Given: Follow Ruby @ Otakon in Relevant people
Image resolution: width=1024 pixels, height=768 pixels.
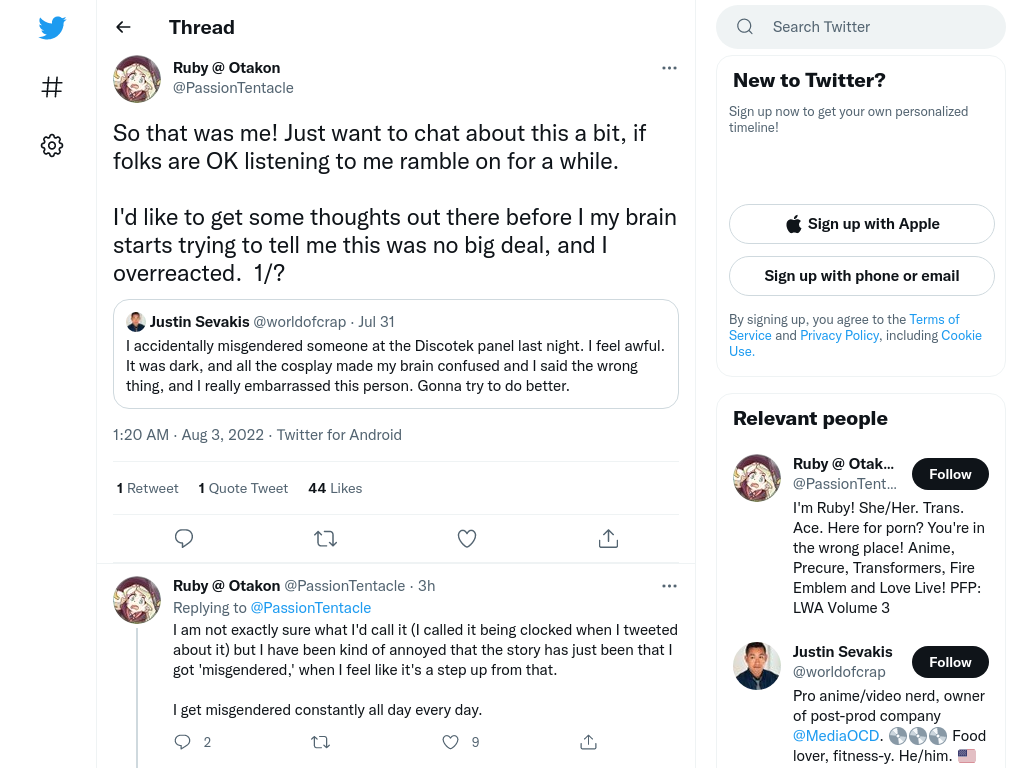Looking at the screenshot, I should [950, 474].
